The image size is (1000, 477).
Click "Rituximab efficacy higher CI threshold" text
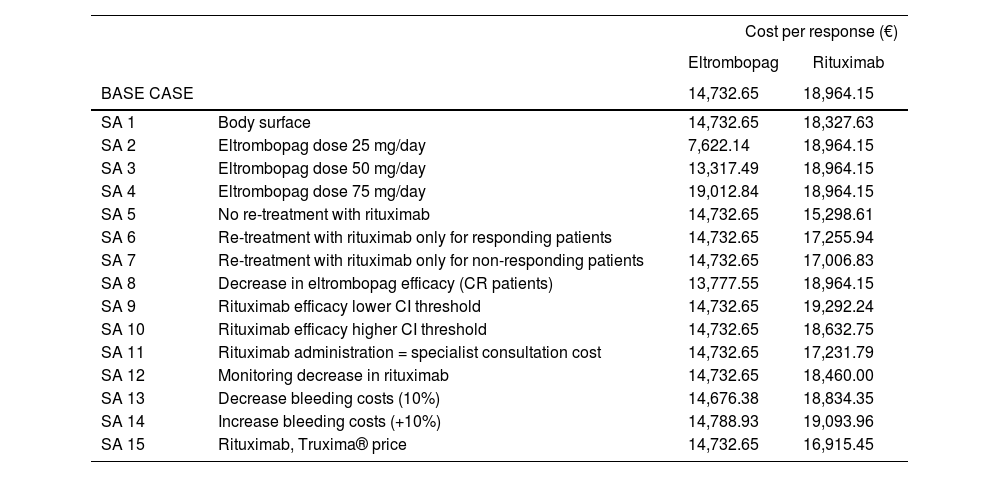click(x=352, y=330)
